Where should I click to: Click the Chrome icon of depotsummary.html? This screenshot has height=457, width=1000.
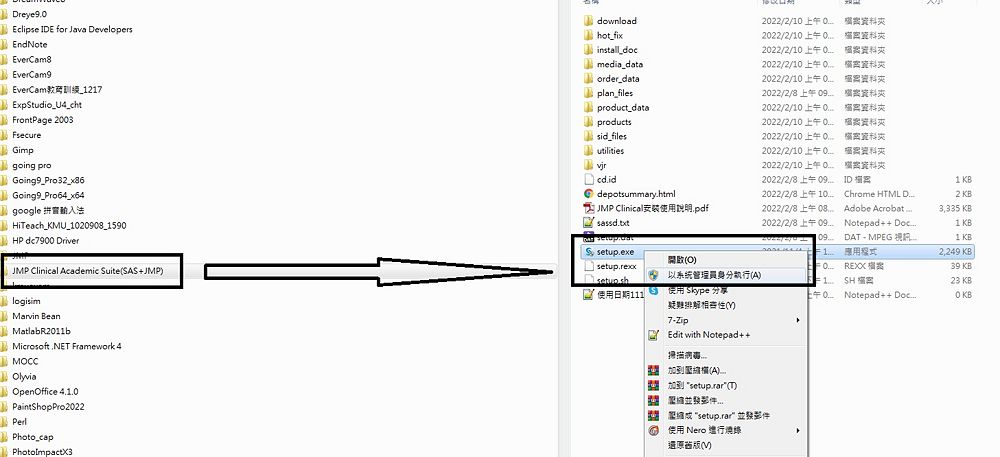pos(589,194)
